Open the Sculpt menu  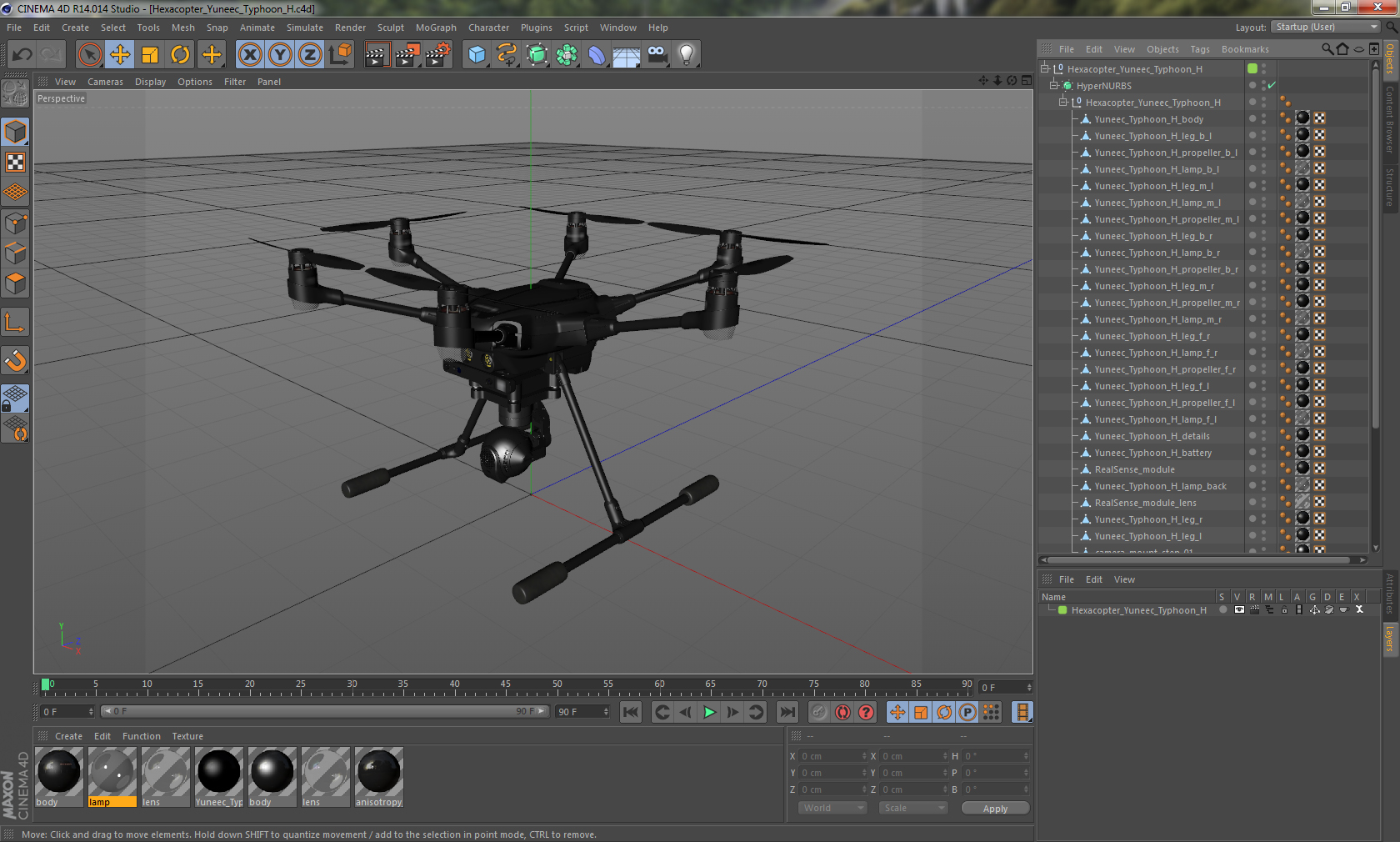(x=390, y=28)
